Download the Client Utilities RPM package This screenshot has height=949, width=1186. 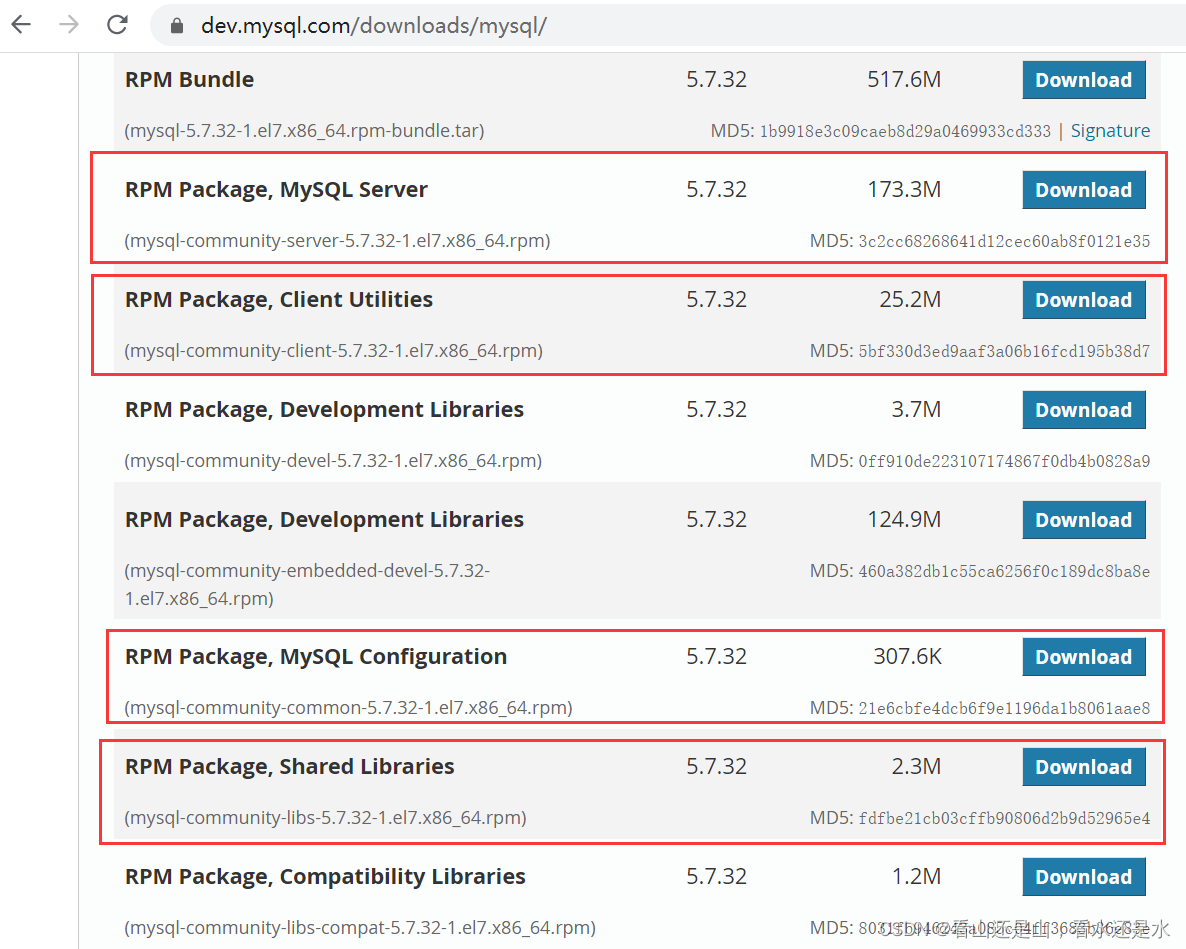pos(1083,300)
